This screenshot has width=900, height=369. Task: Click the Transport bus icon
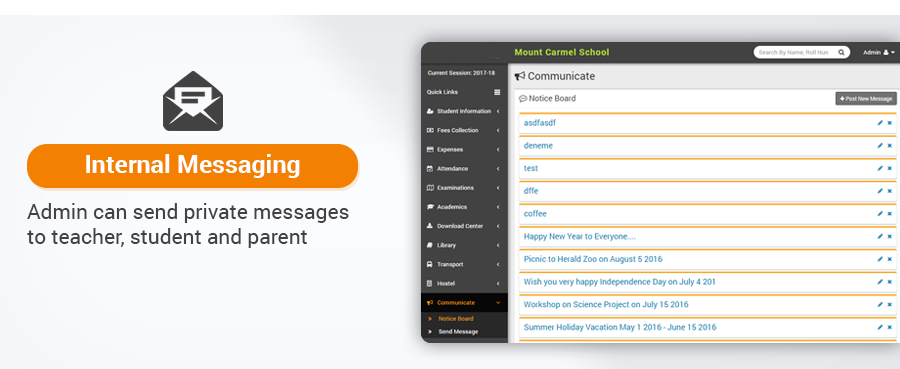click(x=430, y=265)
